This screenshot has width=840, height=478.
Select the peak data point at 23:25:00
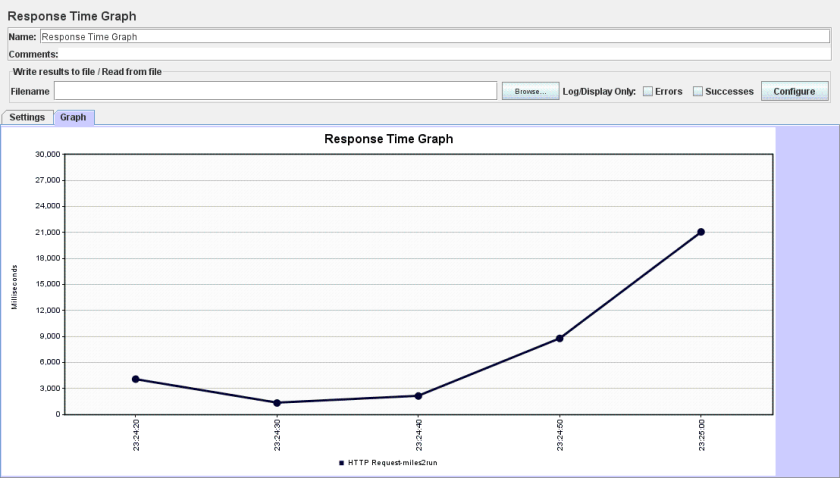tap(701, 232)
